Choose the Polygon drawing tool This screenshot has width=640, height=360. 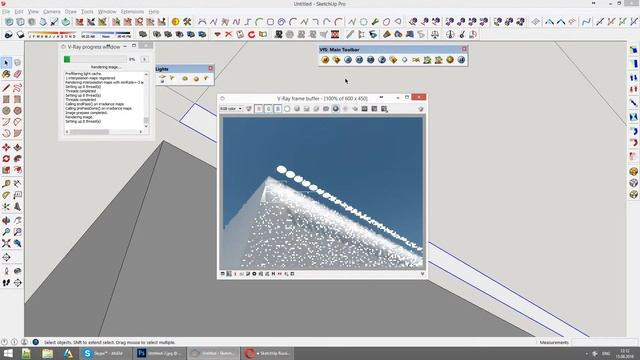(x=18, y=111)
